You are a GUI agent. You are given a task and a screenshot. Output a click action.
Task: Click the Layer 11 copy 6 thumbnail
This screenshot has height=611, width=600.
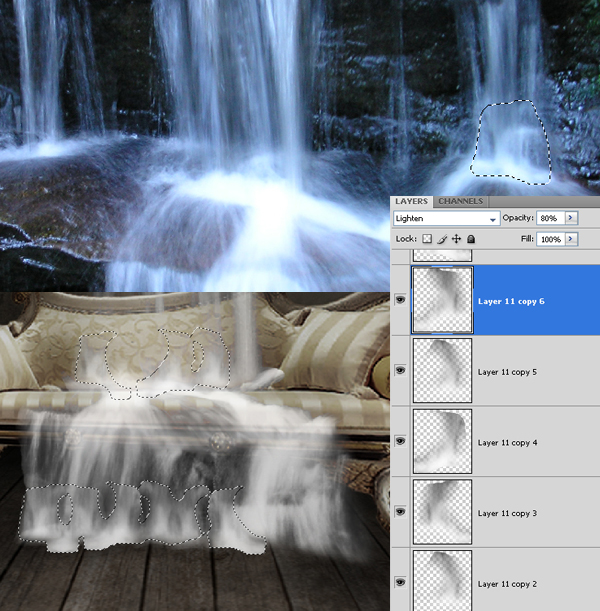(442, 299)
